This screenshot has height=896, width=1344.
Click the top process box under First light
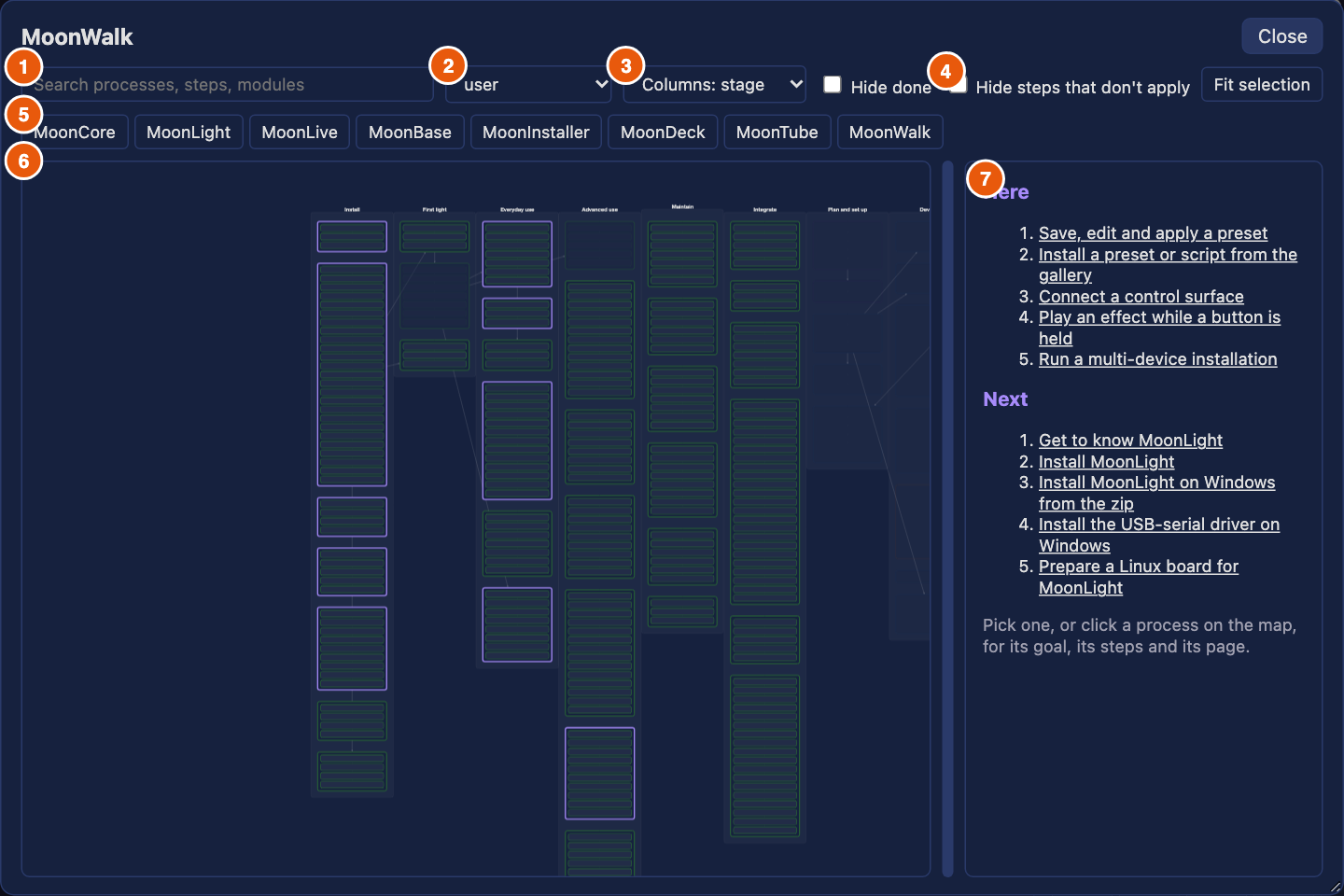(x=434, y=236)
